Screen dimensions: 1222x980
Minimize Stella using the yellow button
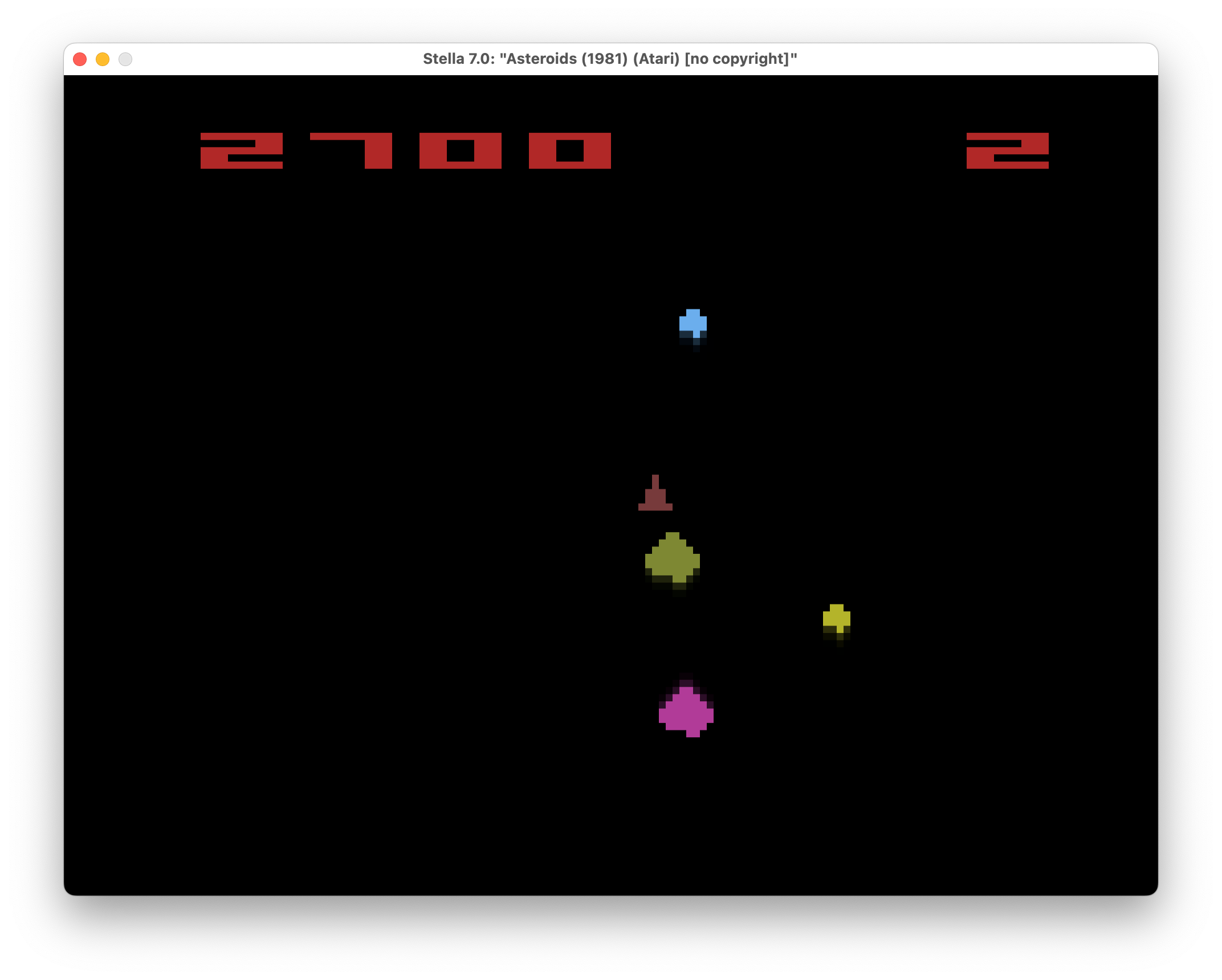click(x=103, y=59)
